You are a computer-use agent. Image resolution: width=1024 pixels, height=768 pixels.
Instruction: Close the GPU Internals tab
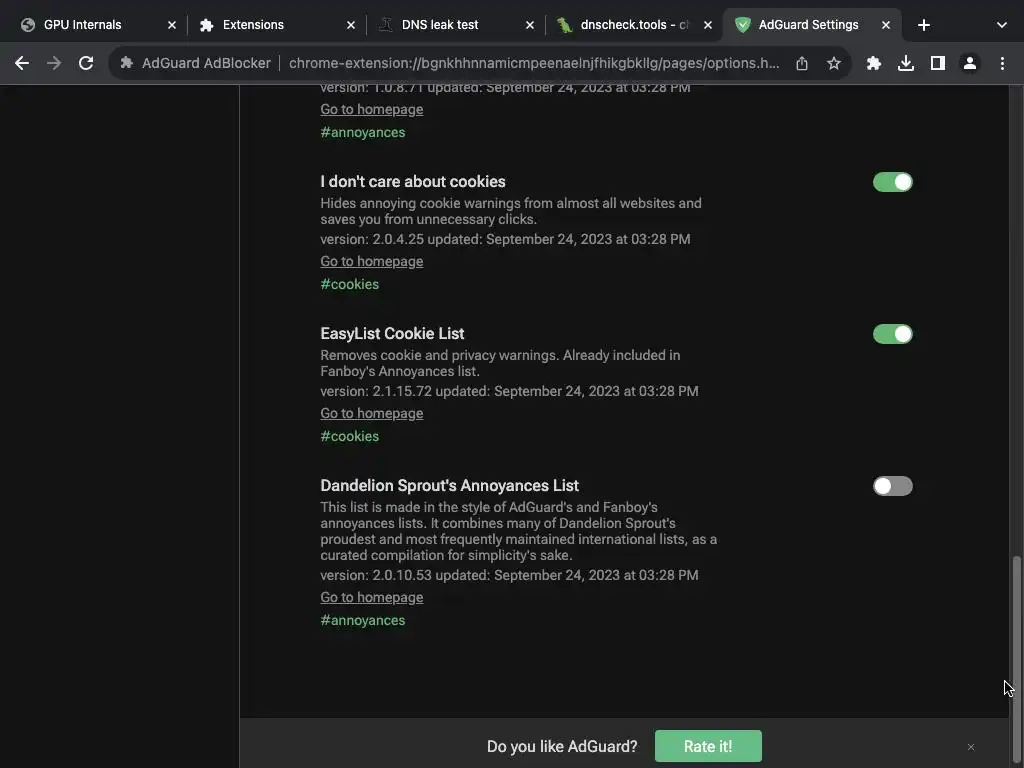[x=172, y=25]
